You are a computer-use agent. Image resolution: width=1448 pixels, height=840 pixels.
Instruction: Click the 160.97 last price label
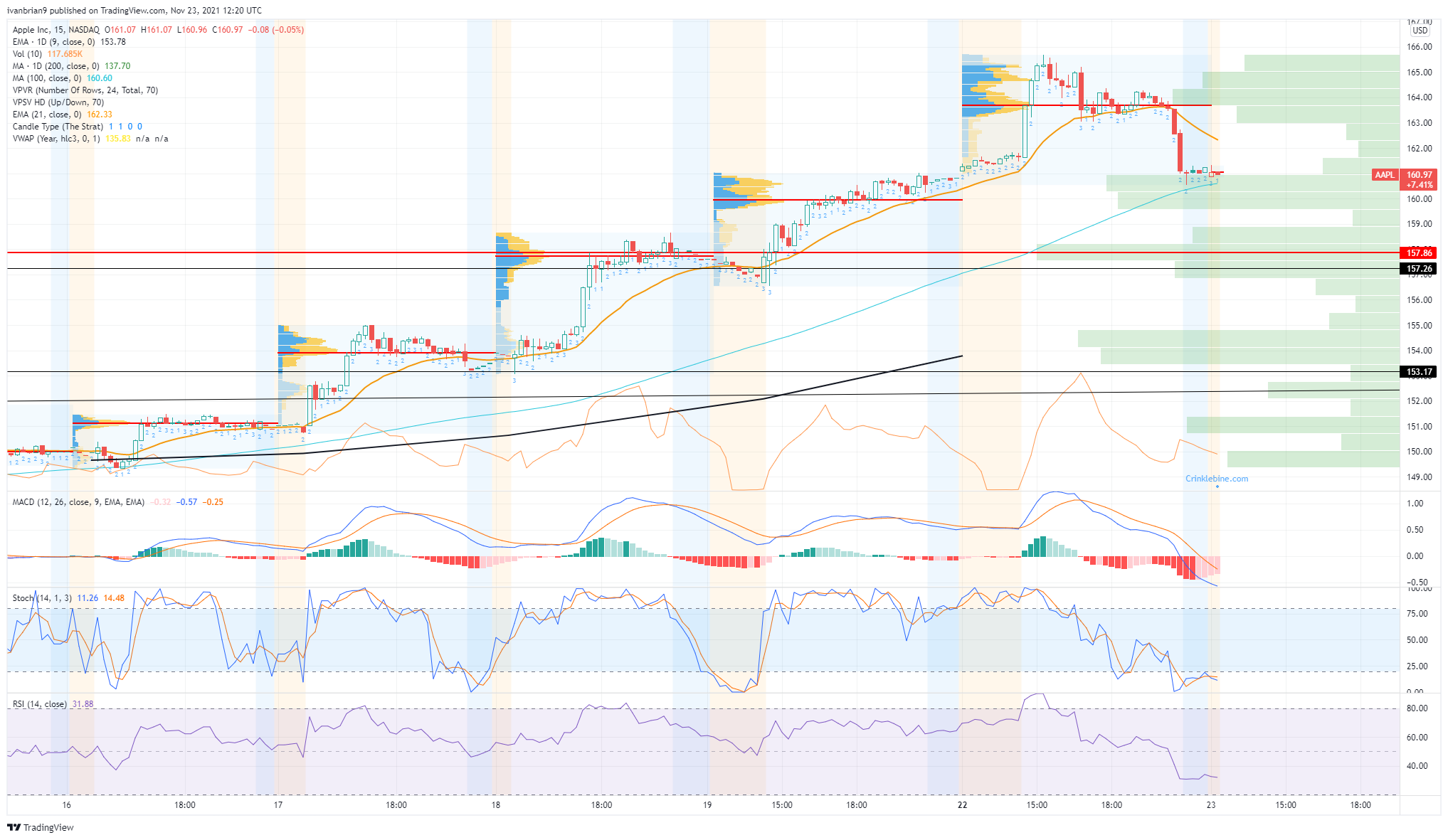pos(1419,175)
